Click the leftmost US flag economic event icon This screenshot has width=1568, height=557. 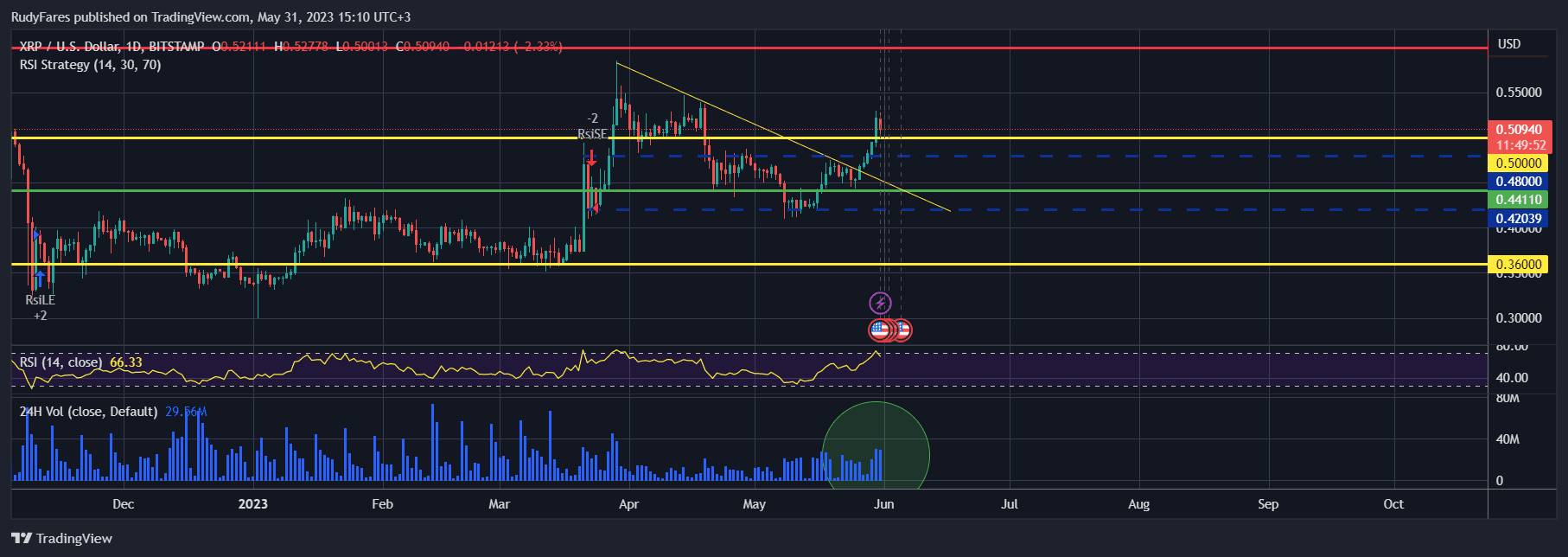pos(878,330)
